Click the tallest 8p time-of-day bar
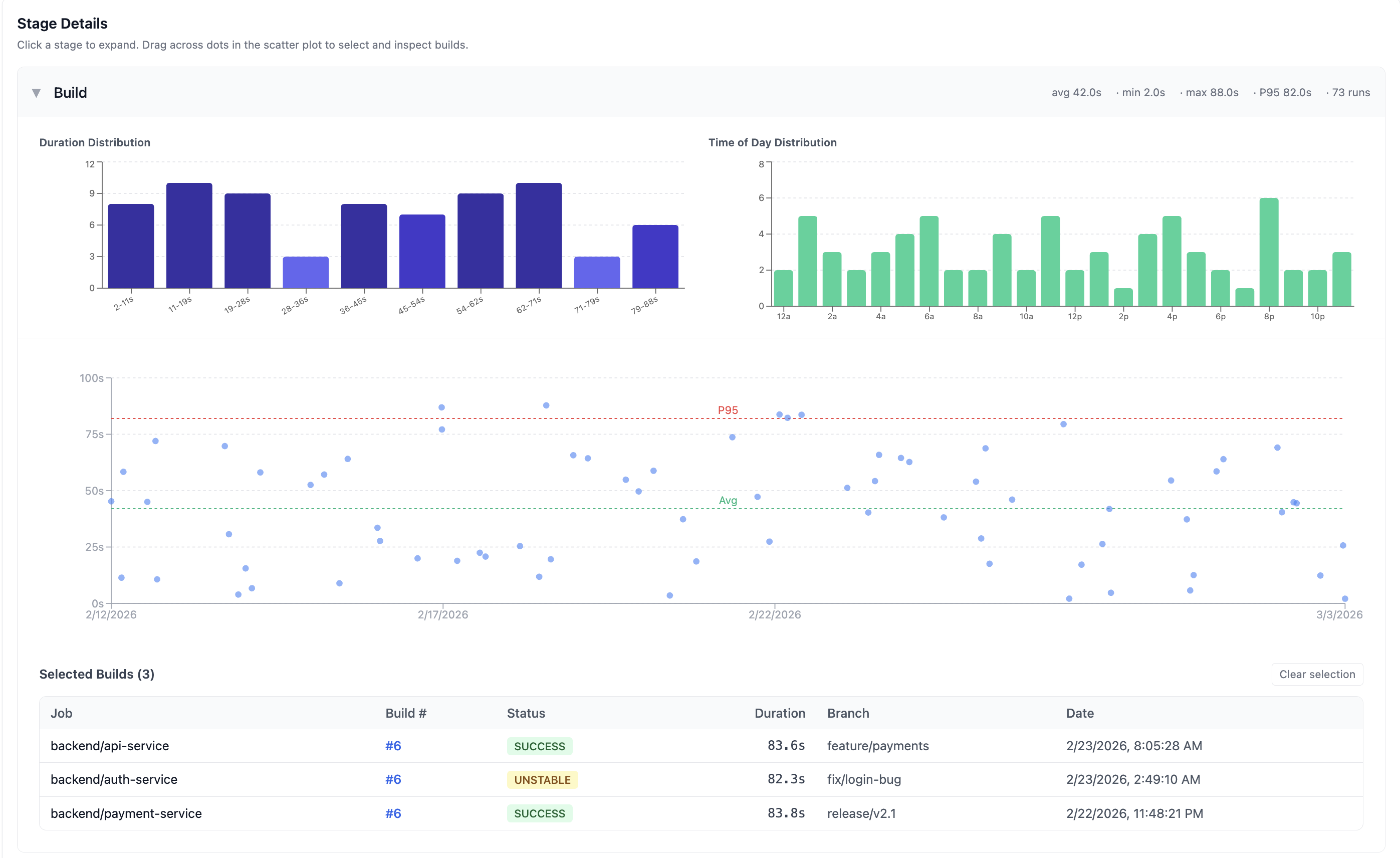The image size is (1400, 858). (x=1268, y=252)
